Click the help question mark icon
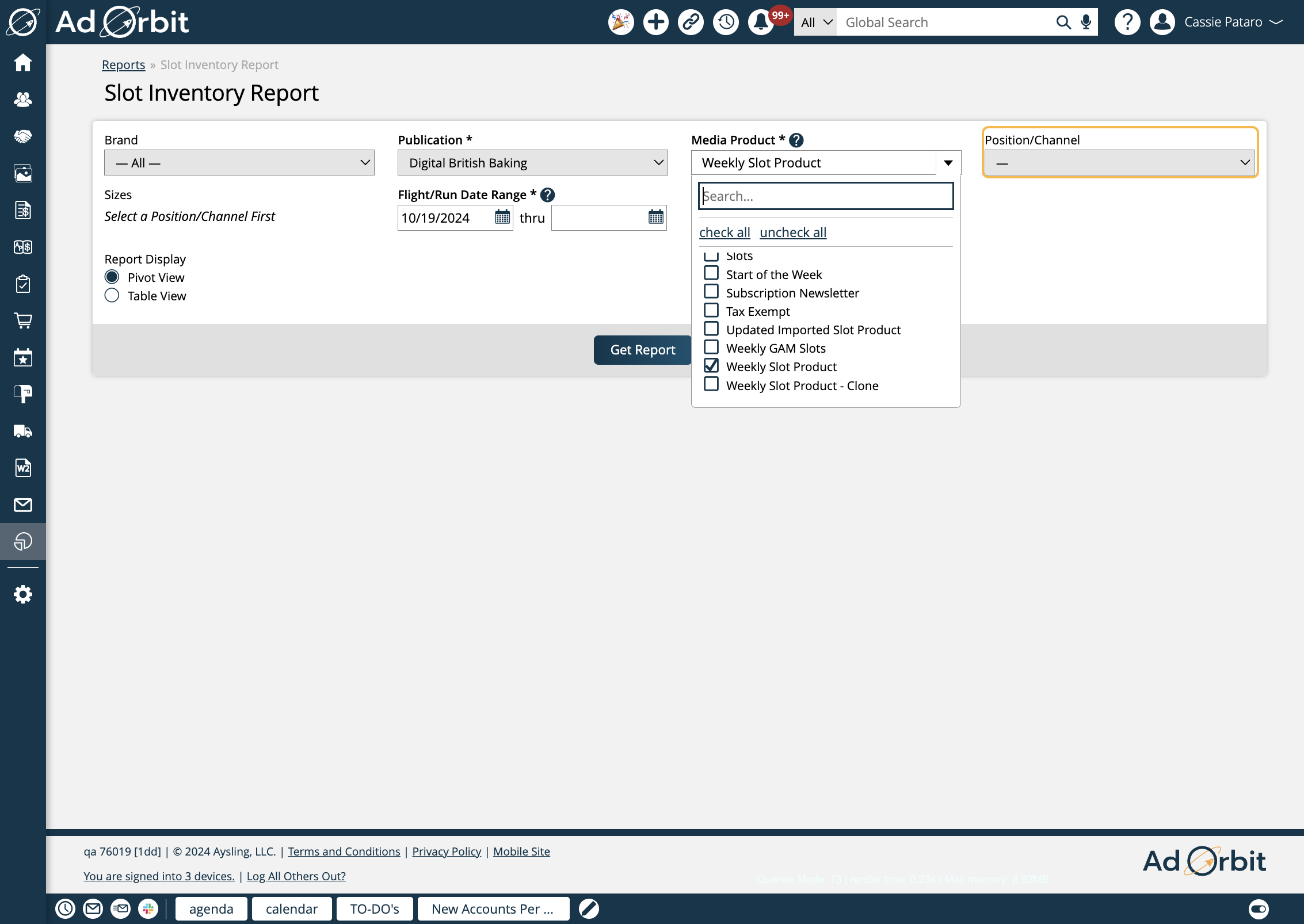The image size is (1304, 924). [1127, 22]
